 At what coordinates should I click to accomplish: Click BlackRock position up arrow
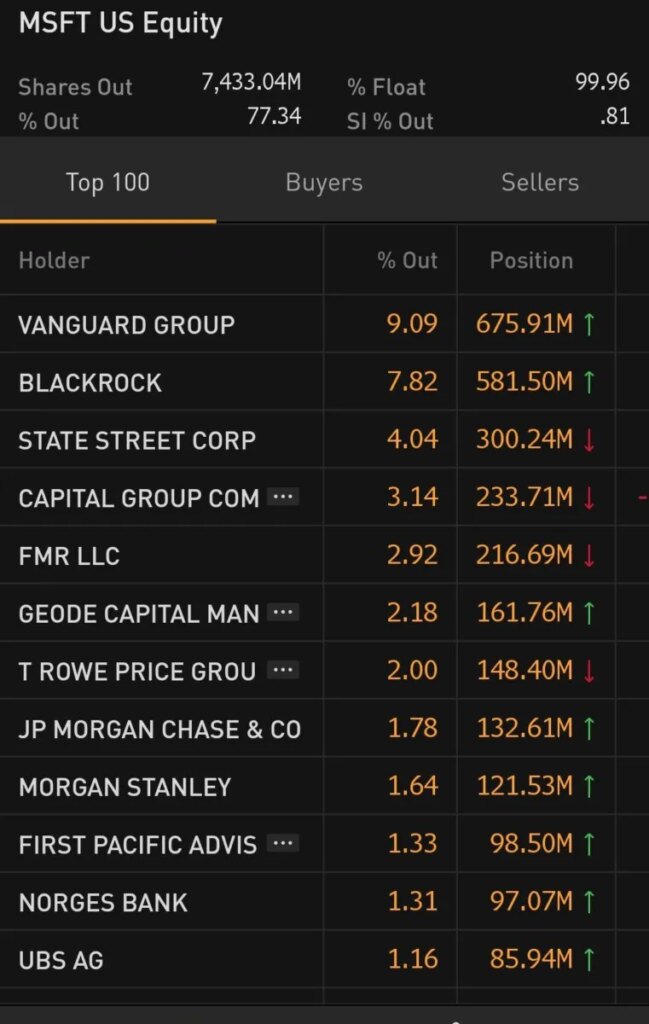pos(589,383)
